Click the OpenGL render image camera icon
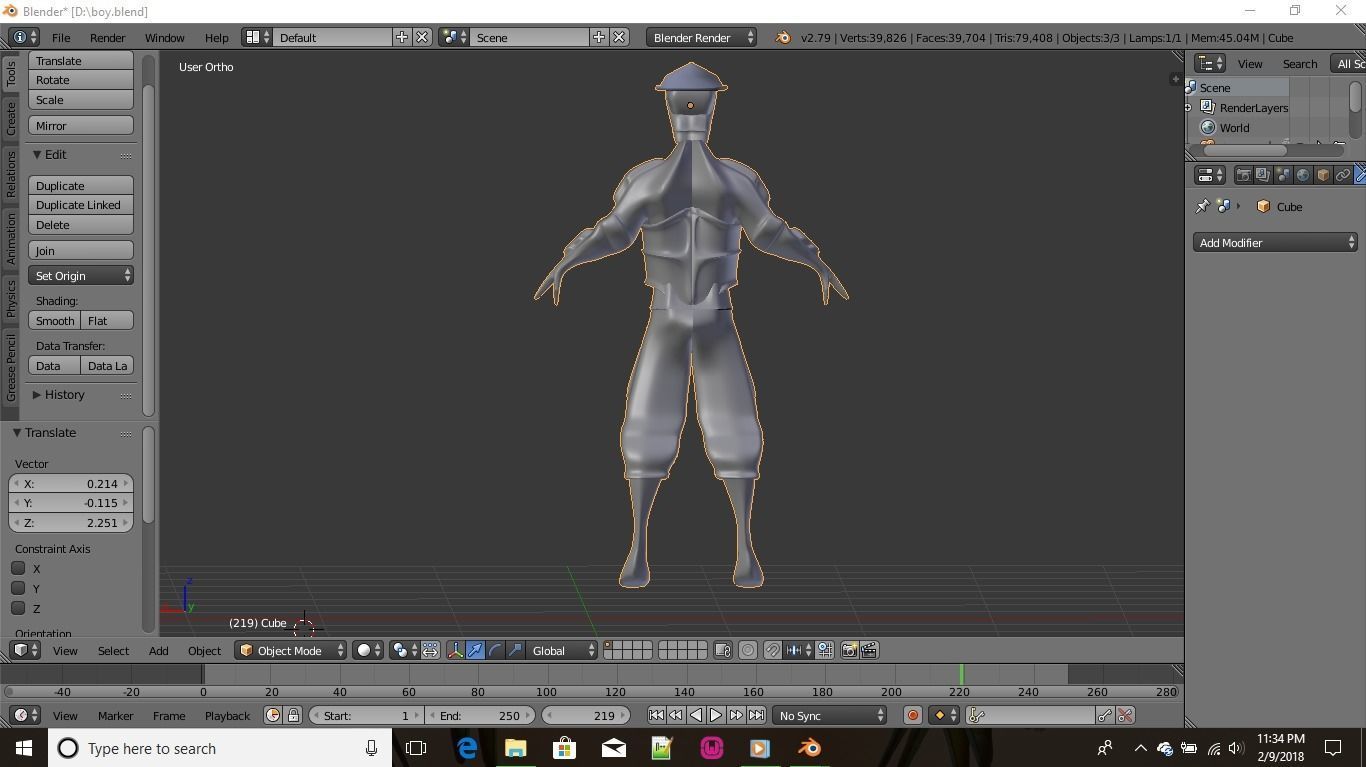1366x767 pixels. coord(849,651)
